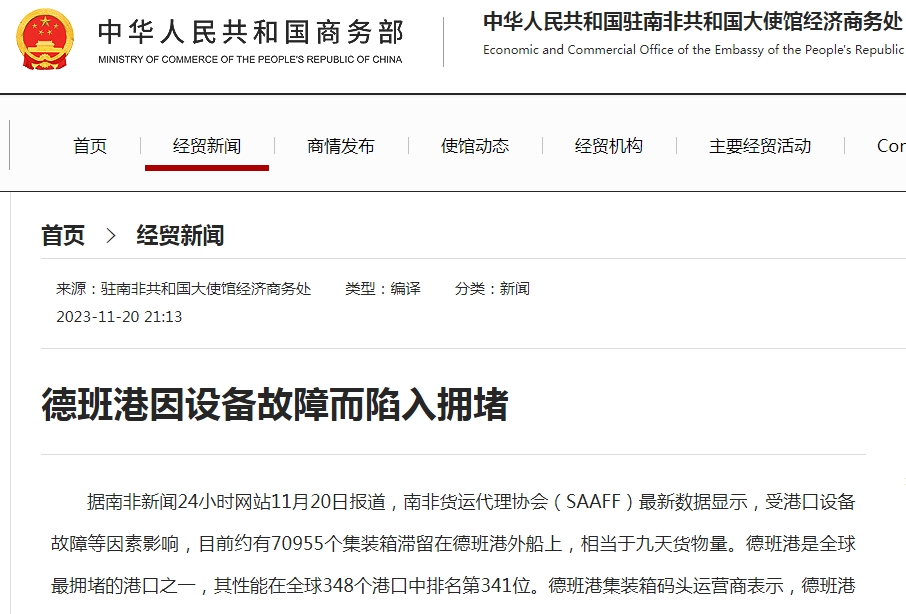Click the 分类：新闻 metadata label
The height and width of the screenshot is (614, 906).
click(493, 288)
